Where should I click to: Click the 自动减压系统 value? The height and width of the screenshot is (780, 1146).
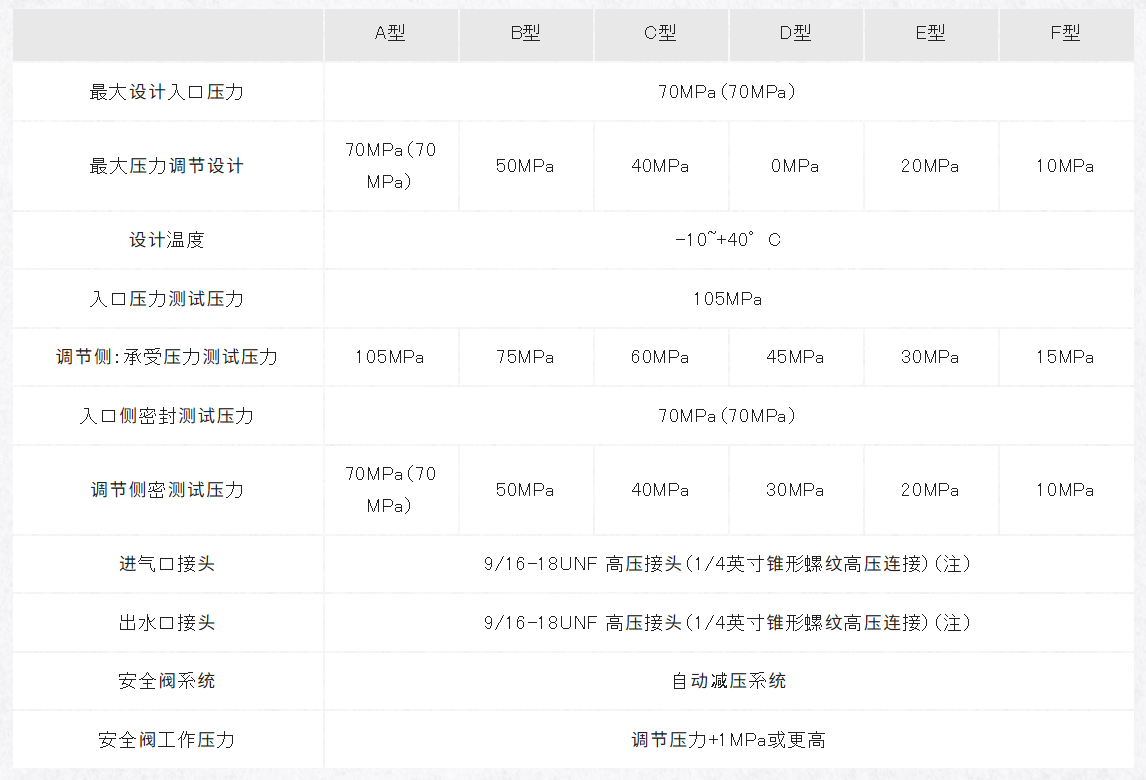[x=729, y=681]
